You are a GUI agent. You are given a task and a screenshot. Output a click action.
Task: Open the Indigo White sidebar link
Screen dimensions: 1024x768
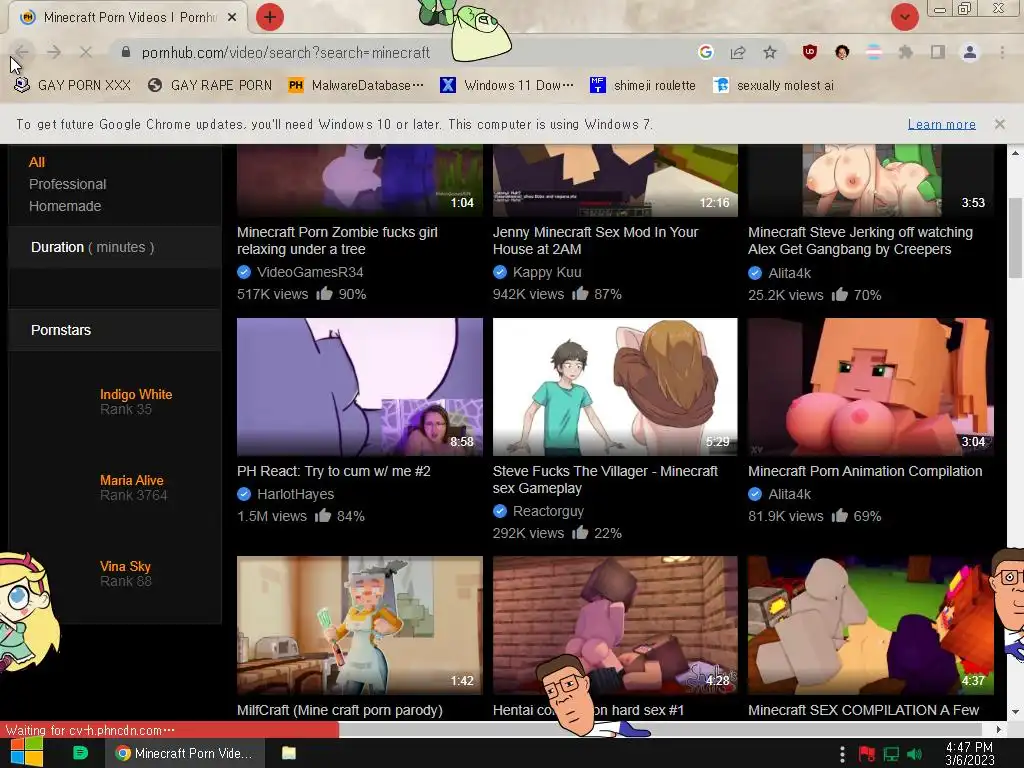[x=136, y=394]
